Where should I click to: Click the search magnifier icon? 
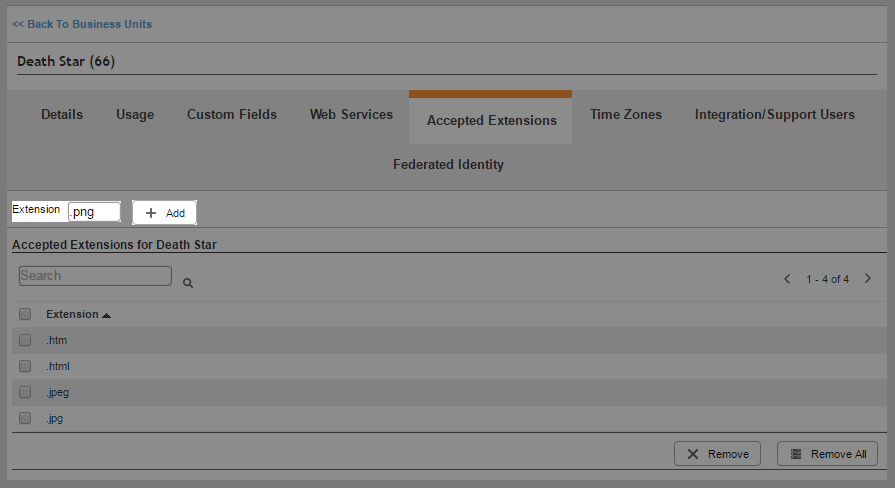point(188,283)
